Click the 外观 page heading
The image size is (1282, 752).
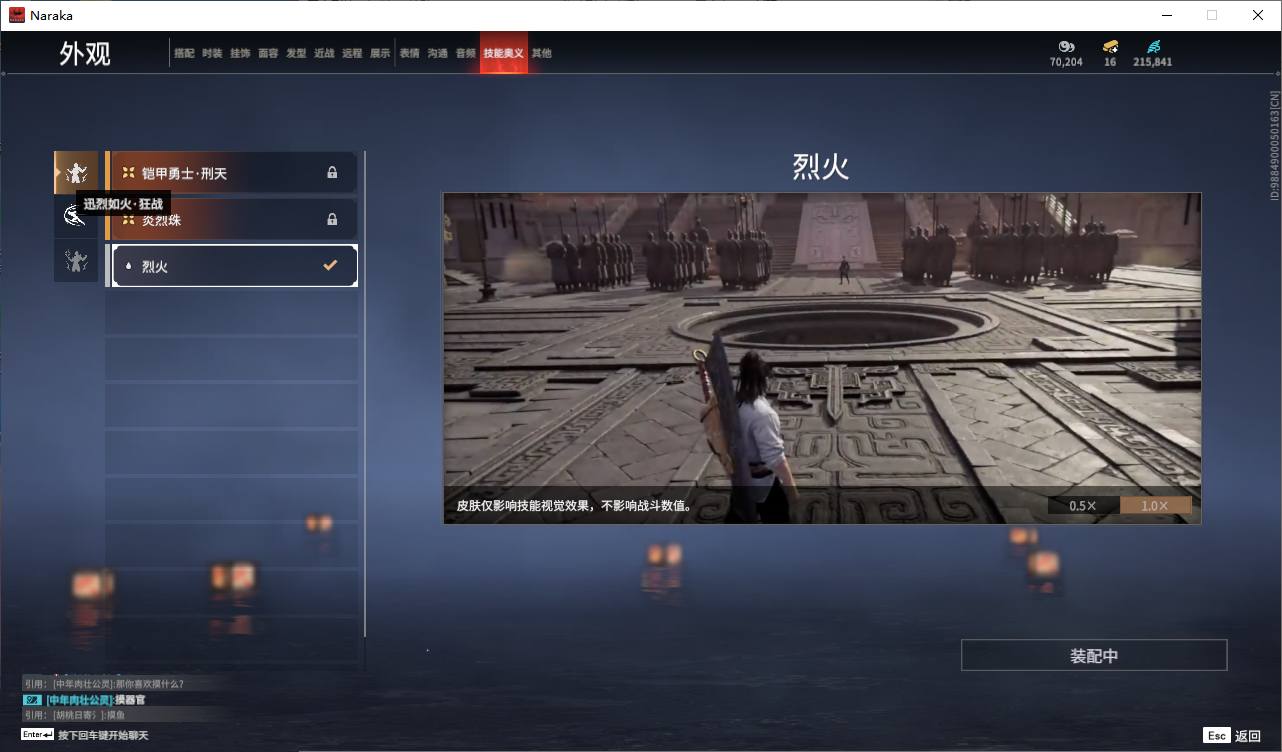pyautogui.click(x=85, y=53)
